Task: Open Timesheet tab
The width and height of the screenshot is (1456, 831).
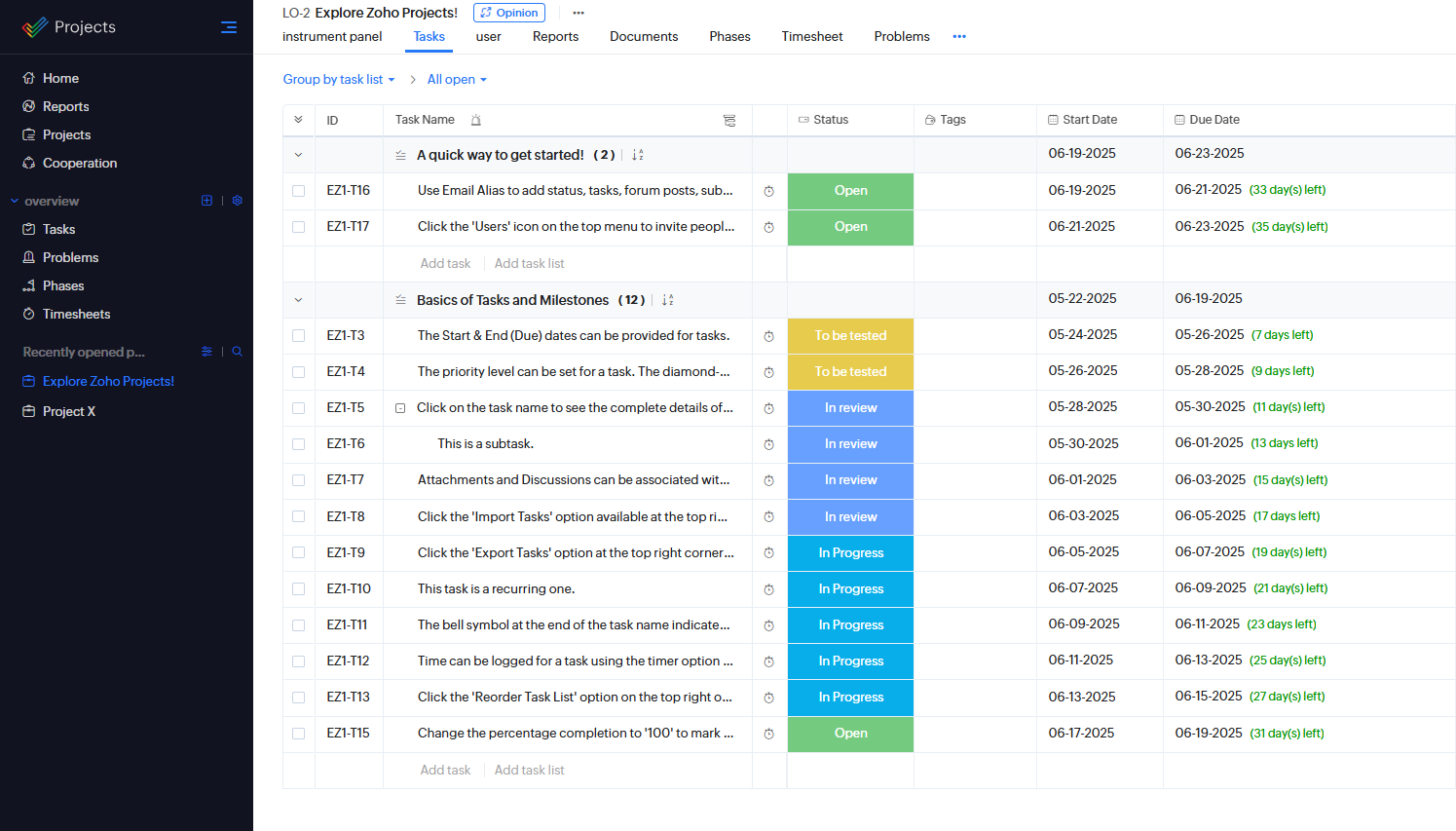Action: tap(812, 36)
